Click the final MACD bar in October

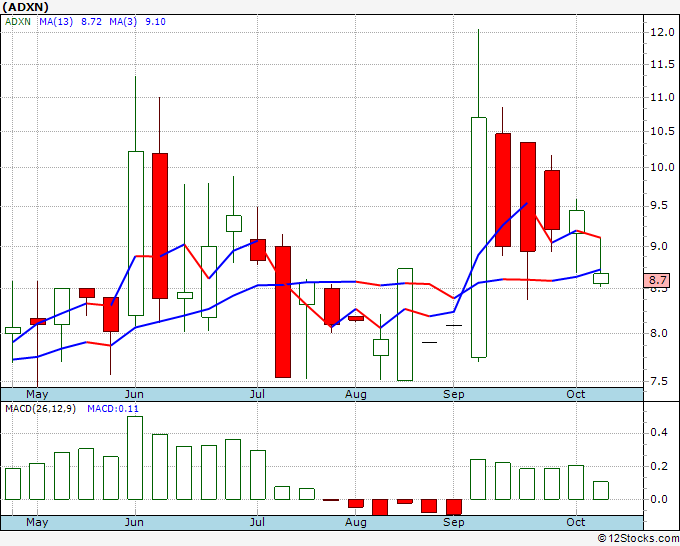(601, 490)
